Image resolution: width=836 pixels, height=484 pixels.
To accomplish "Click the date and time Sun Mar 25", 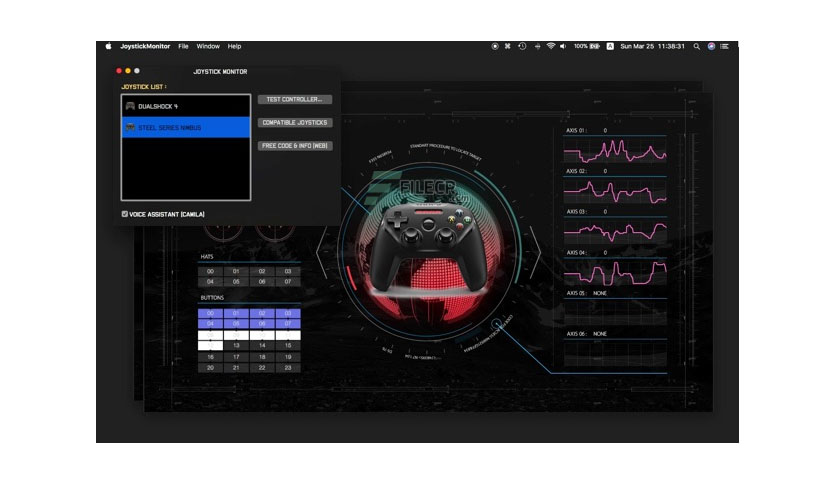I will (653, 46).
